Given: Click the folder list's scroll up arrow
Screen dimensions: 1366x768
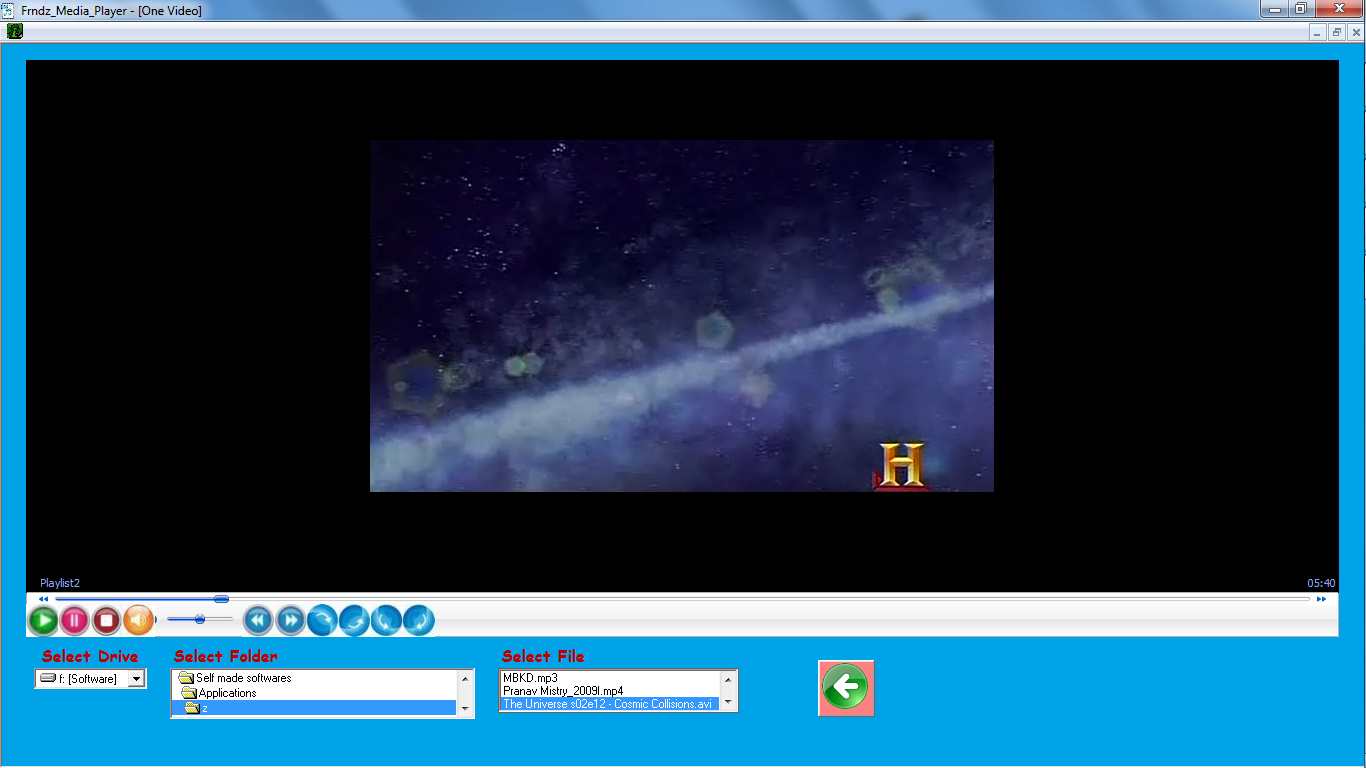Looking at the screenshot, I should (465, 678).
